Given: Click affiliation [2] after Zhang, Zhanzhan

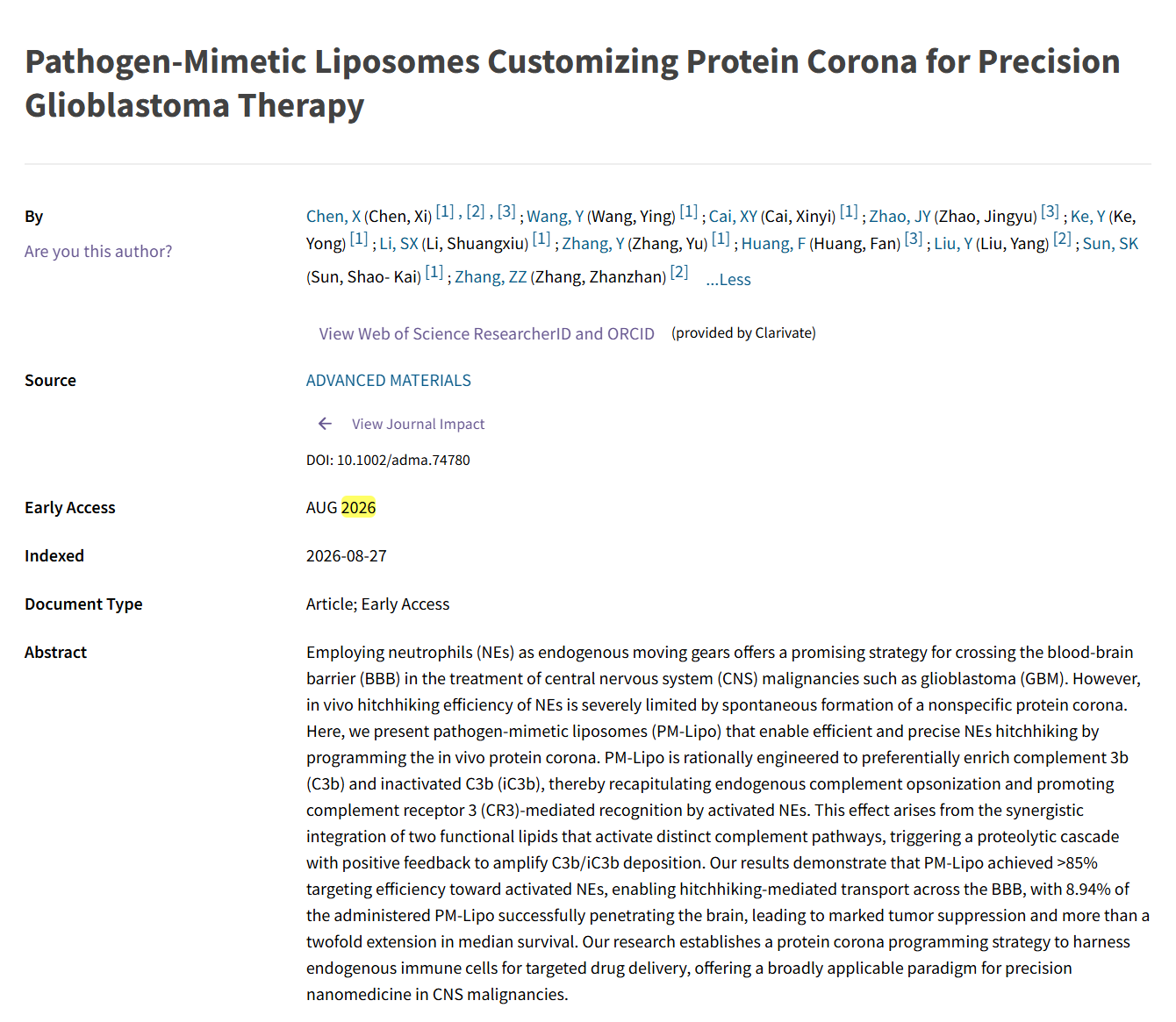Looking at the screenshot, I should pyautogui.click(x=679, y=272).
